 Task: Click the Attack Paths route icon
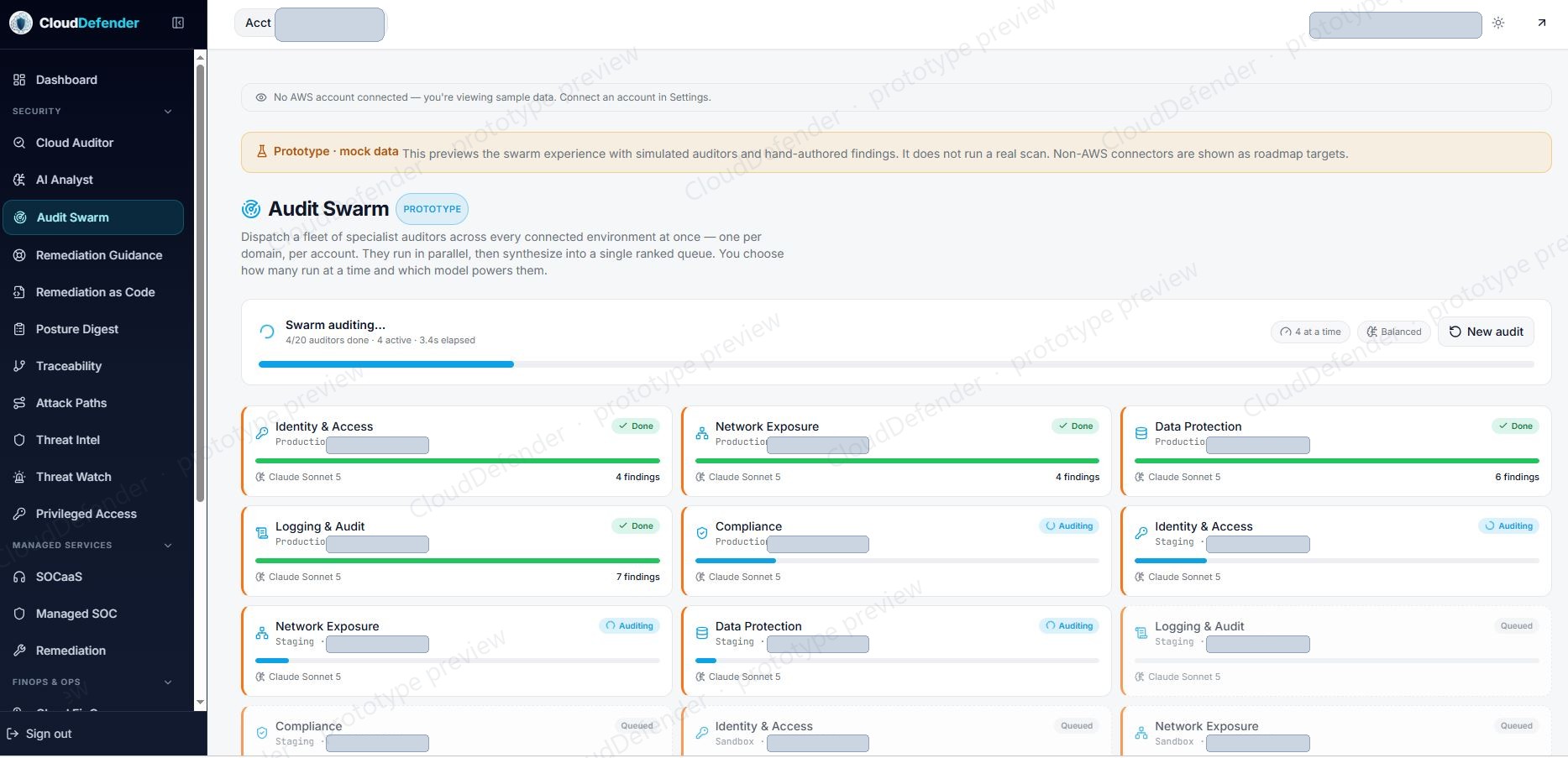[19, 403]
